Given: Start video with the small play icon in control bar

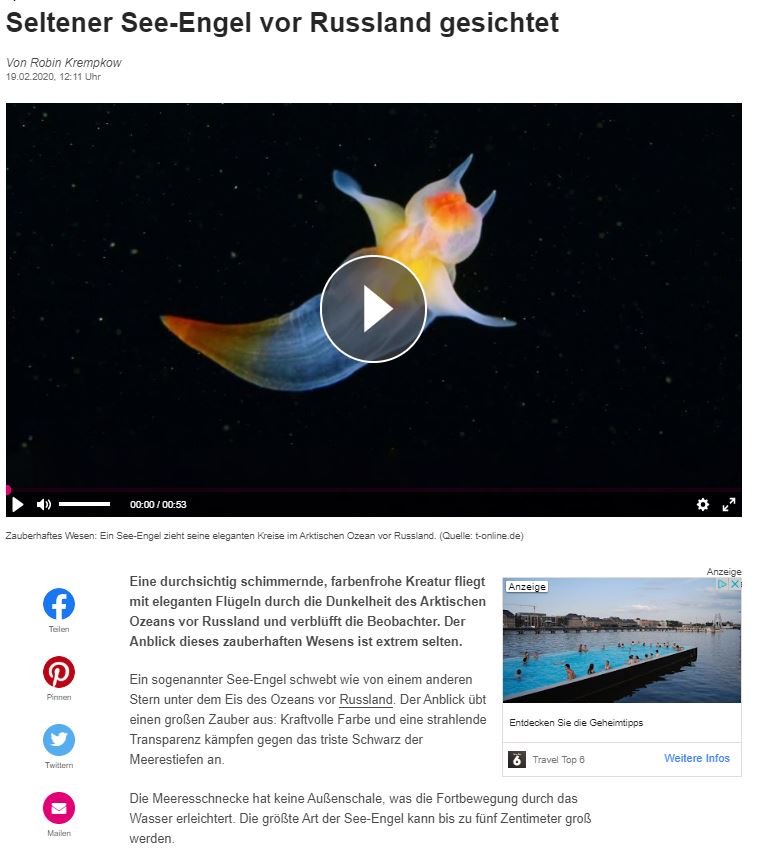Looking at the screenshot, I should click(x=18, y=504).
